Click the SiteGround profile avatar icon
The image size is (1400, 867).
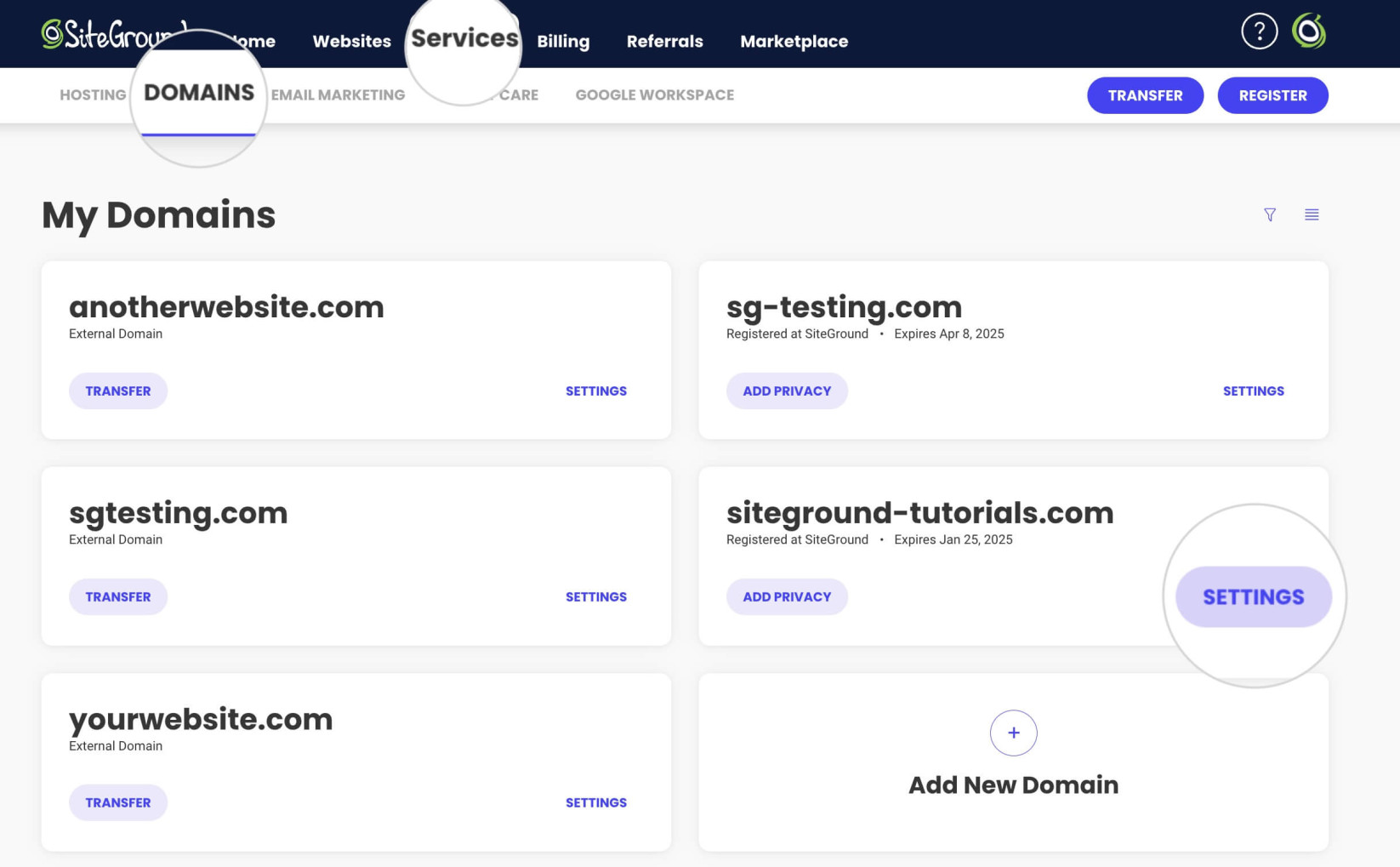coord(1312,31)
